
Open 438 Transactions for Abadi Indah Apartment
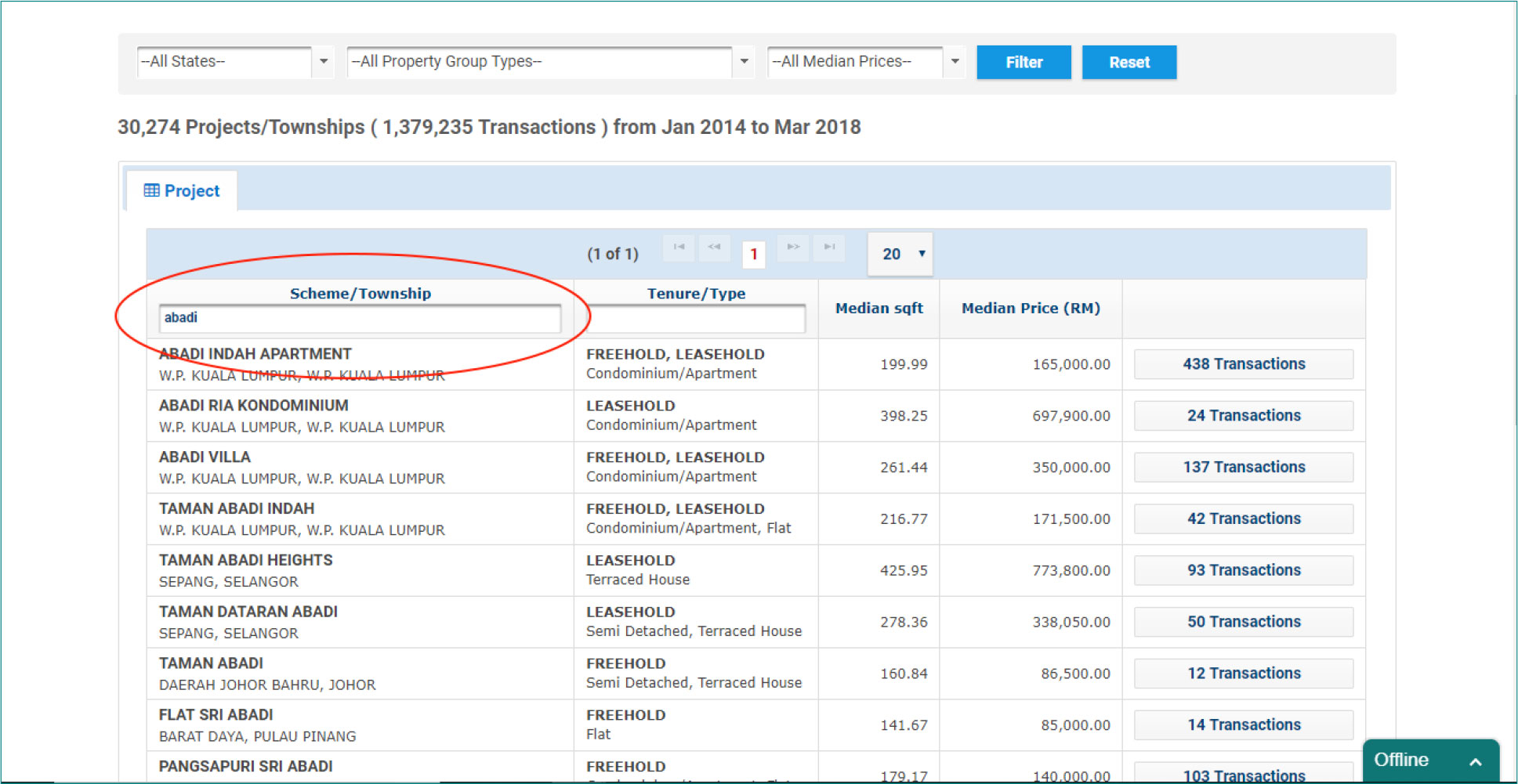(x=1244, y=364)
